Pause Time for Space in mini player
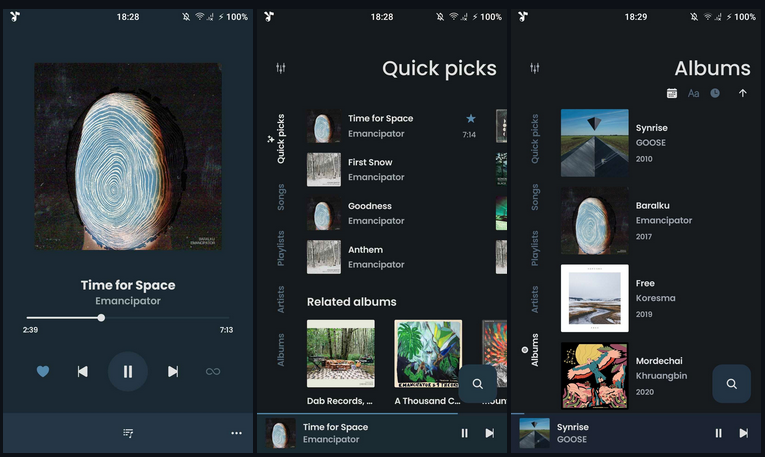Screen dimensions: 765x457 pos(464,433)
